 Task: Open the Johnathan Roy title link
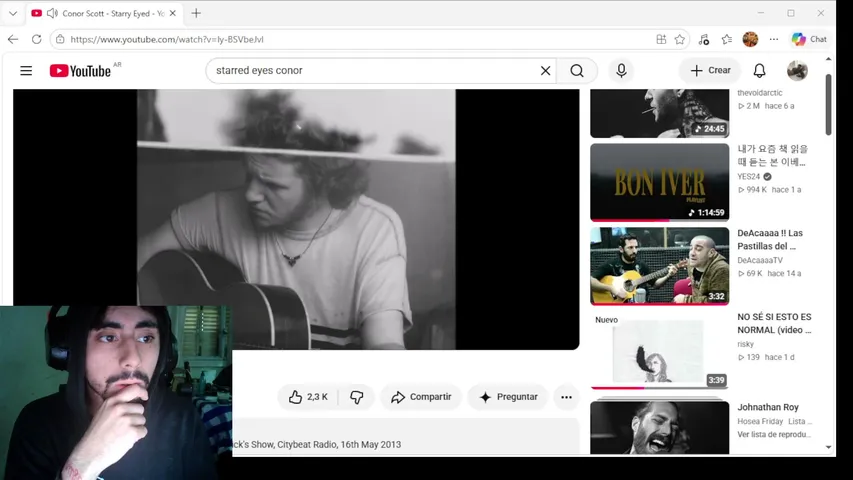point(768,407)
